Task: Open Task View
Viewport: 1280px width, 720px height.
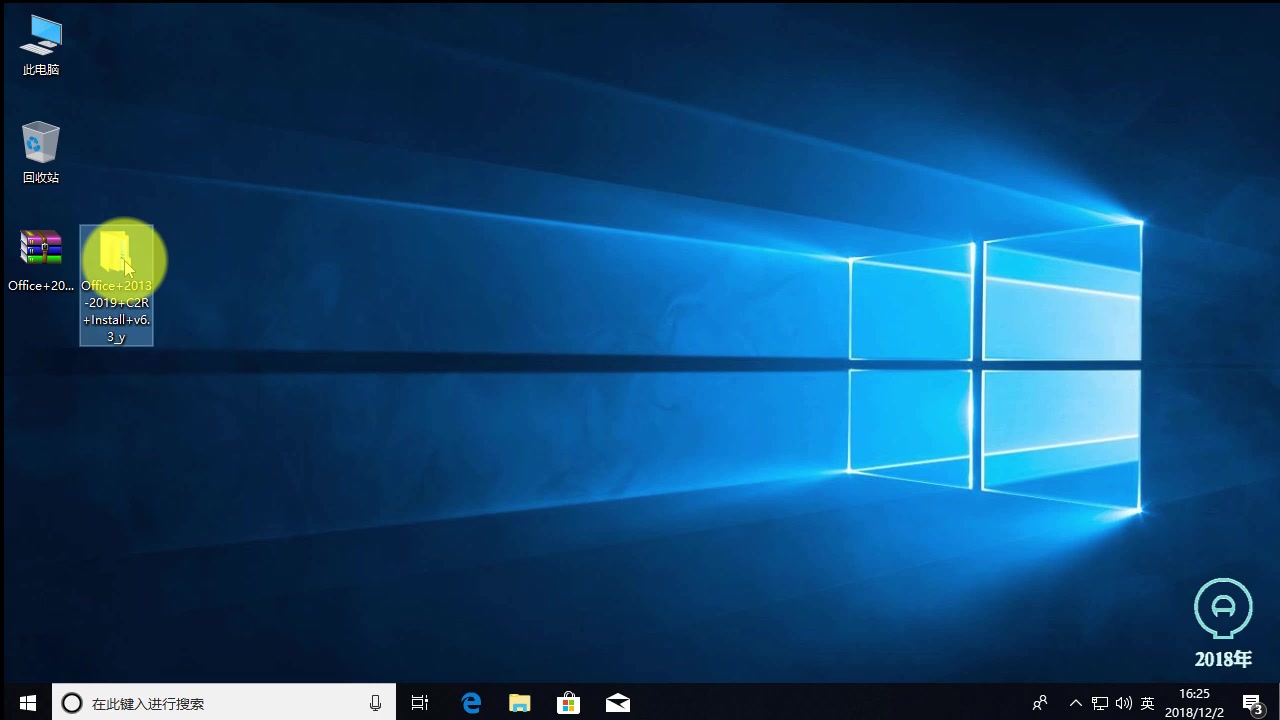Action: (419, 703)
